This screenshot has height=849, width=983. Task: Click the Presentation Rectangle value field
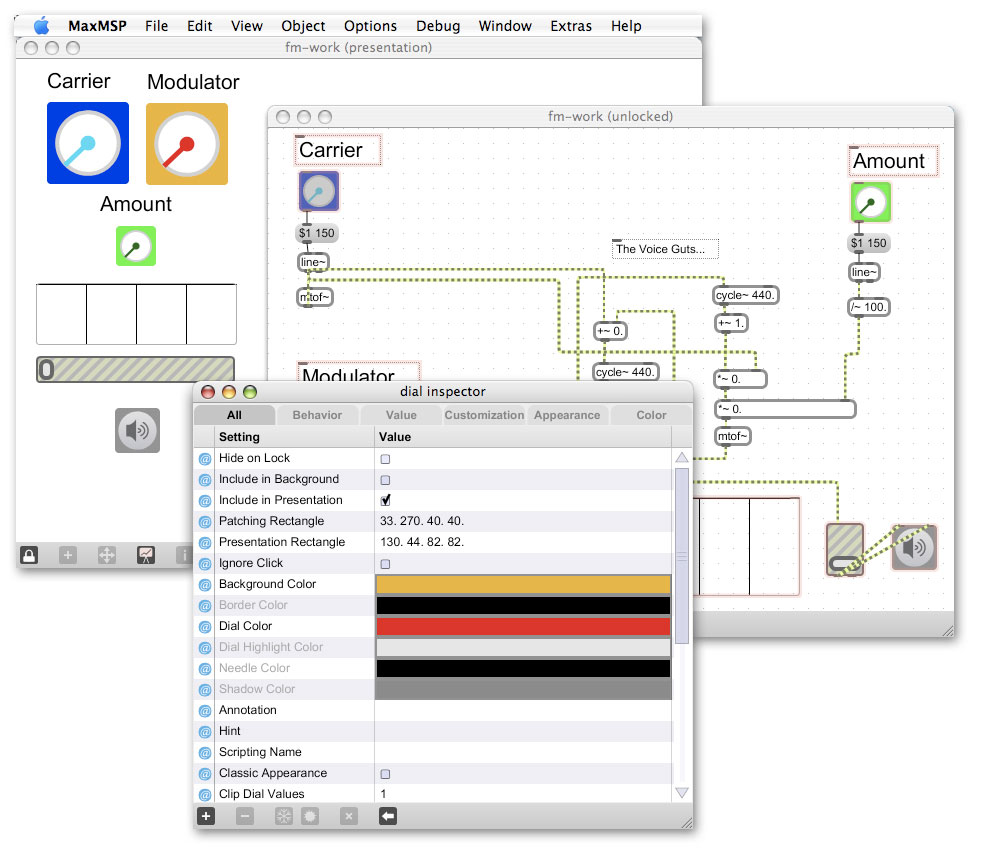522,542
